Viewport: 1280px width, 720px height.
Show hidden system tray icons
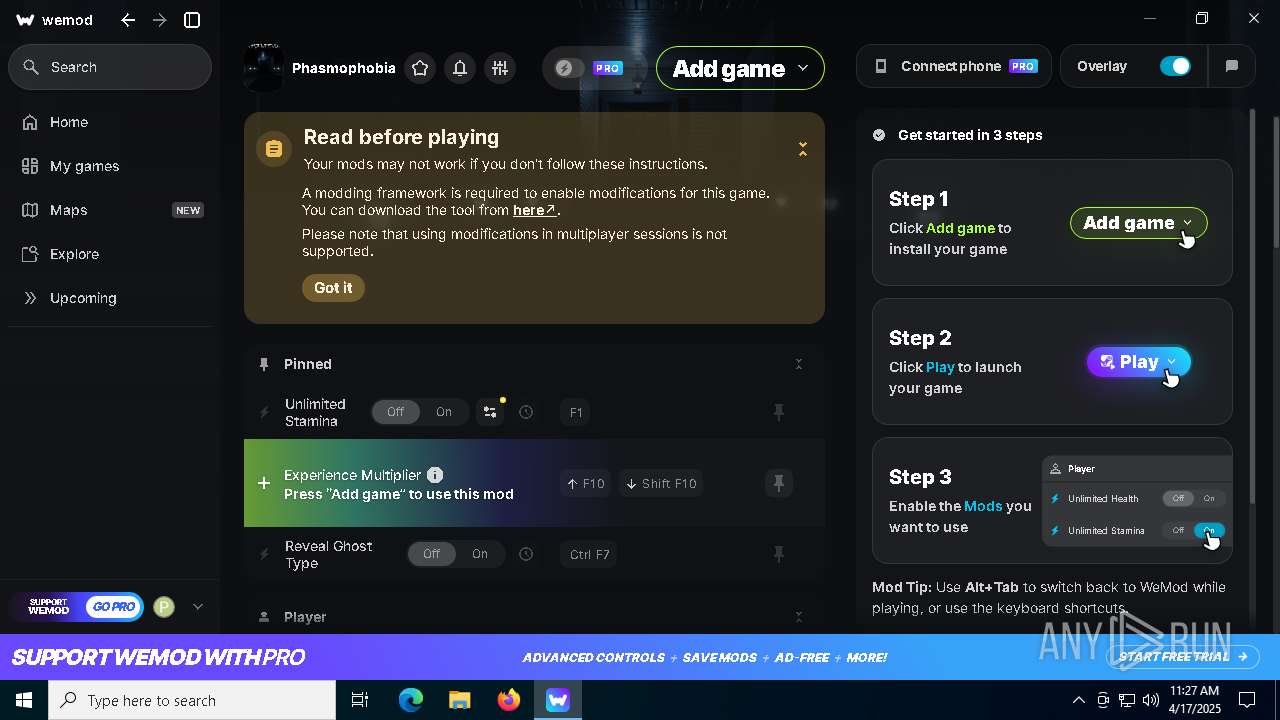[x=1078, y=700]
